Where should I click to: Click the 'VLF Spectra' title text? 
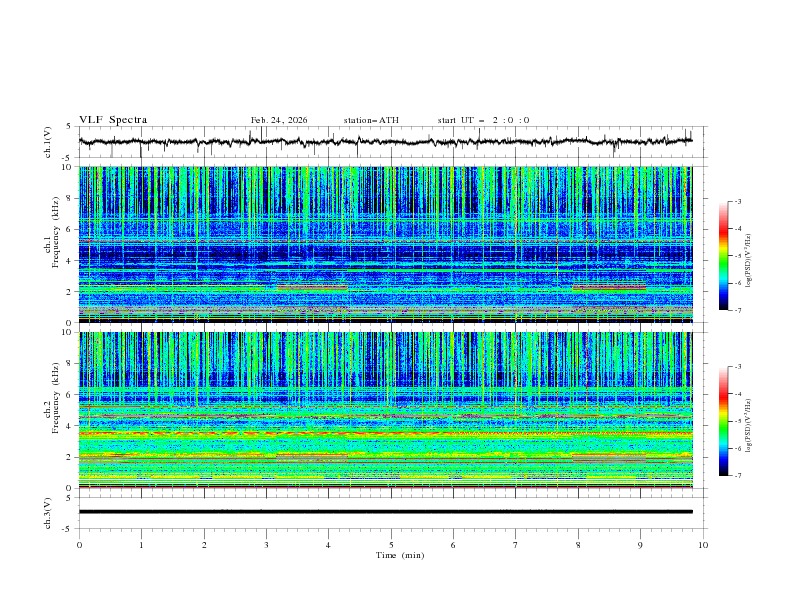tap(113, 120)
